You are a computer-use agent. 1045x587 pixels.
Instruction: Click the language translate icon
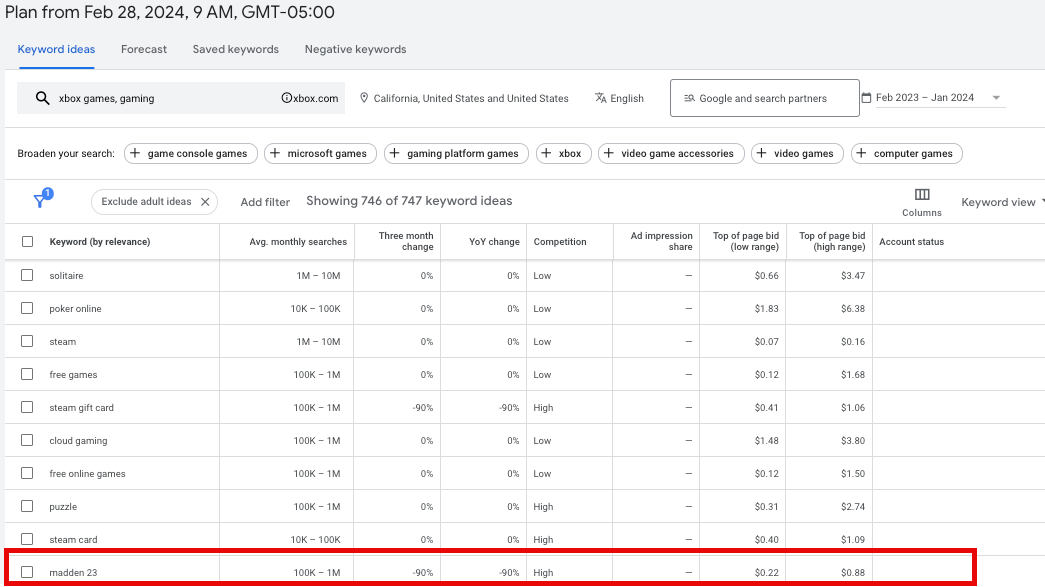coord(600,98)
